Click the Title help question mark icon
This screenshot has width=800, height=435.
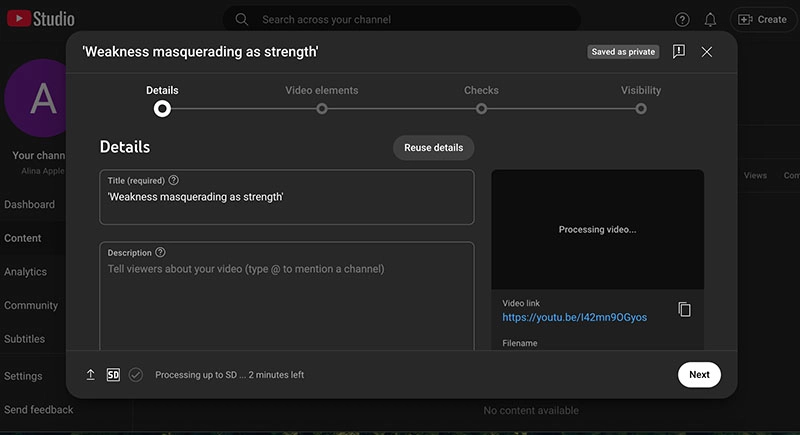(173, 180)
